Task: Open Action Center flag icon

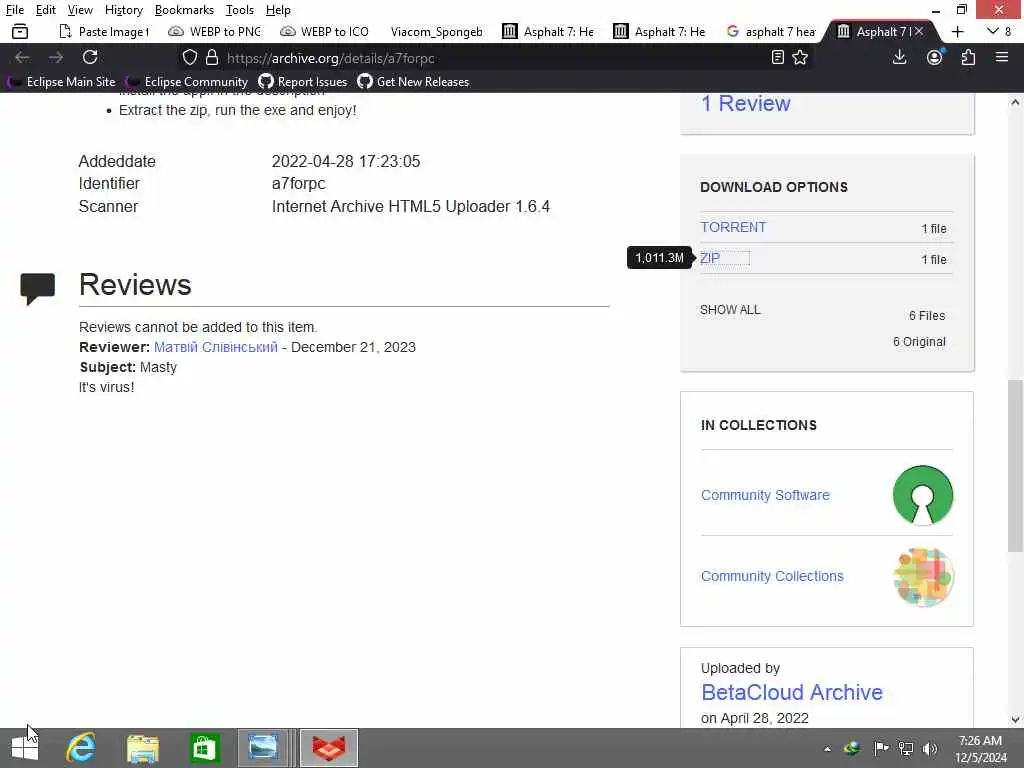Action: point(880,748)
